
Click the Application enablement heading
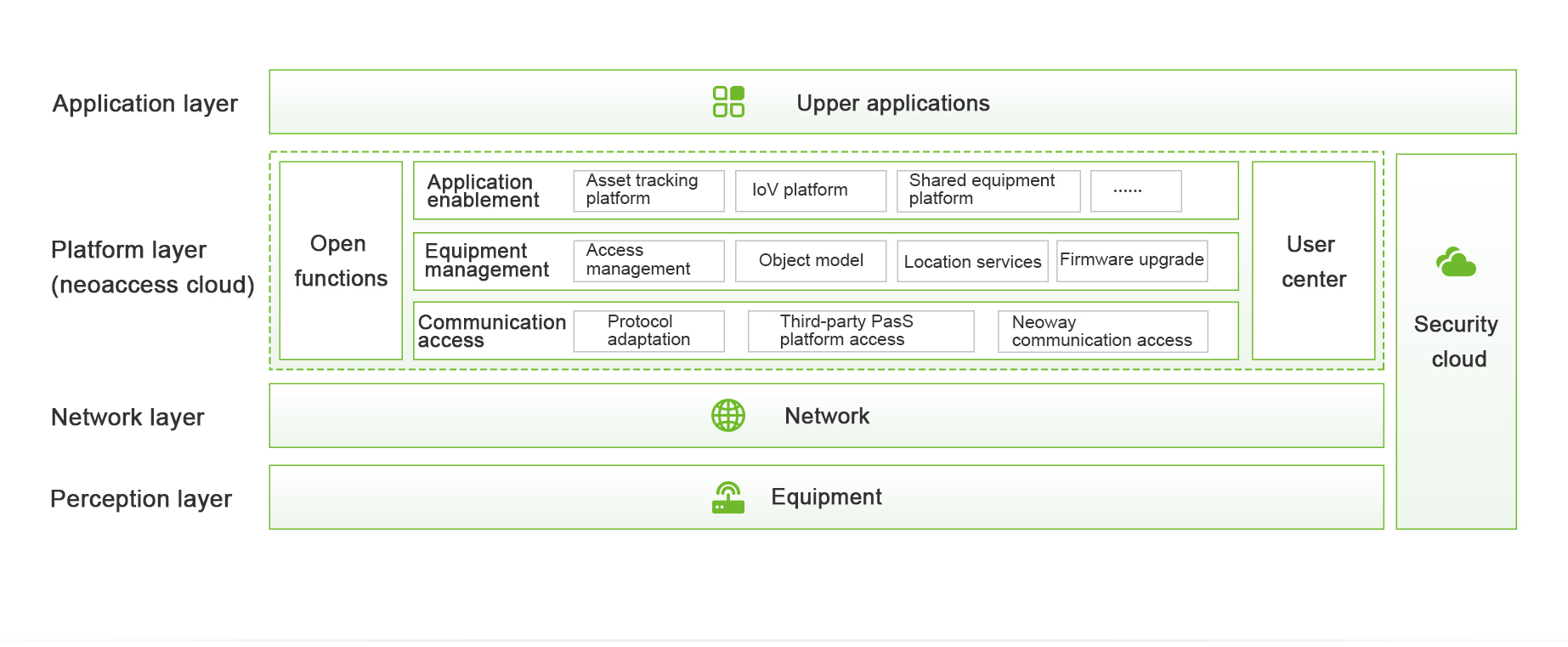[x=483, y=191]
